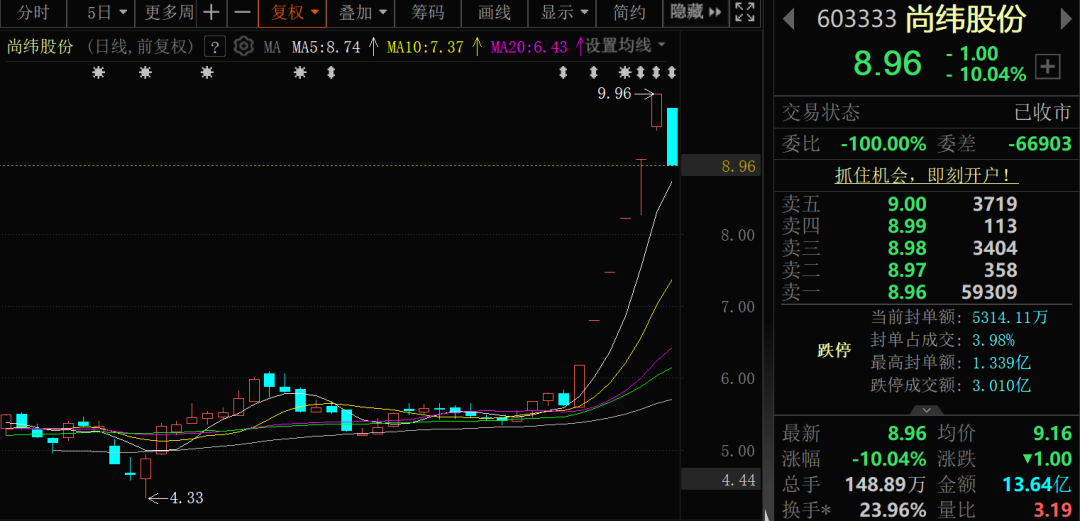Click the 卖三 row at 8.98
1080x521 pixels.
pyautogui.click(x=926, y=248)
